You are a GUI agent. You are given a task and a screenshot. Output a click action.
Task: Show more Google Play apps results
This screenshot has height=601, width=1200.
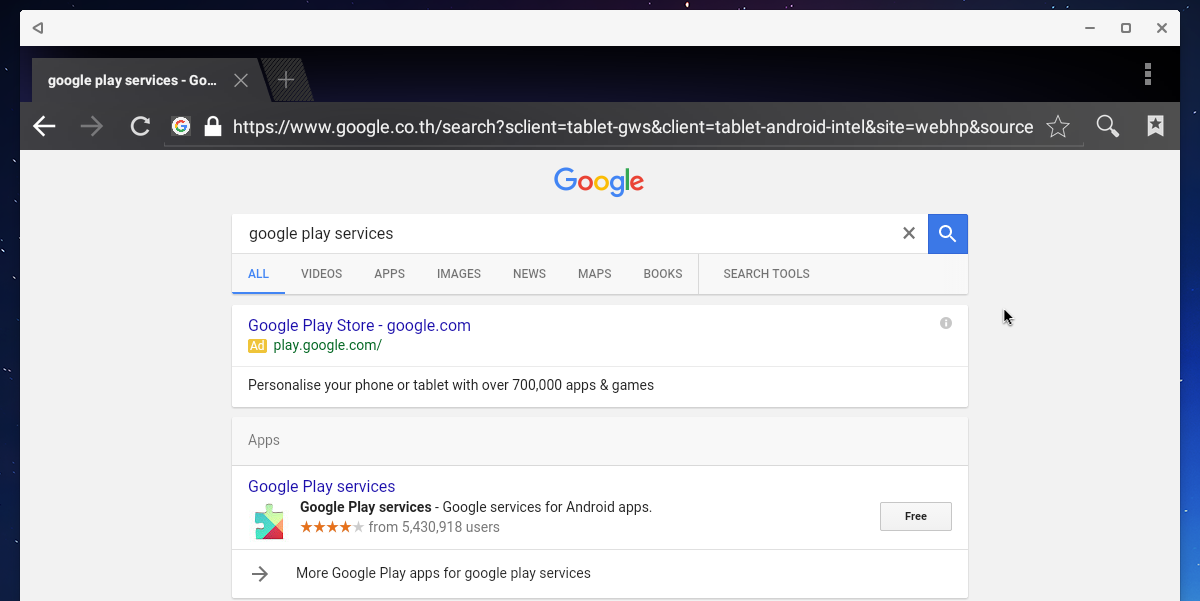tap(443, 573)
